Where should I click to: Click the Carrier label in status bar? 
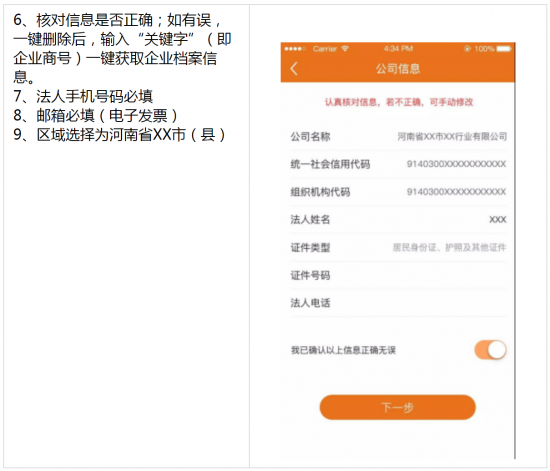[x=325, y=49]
